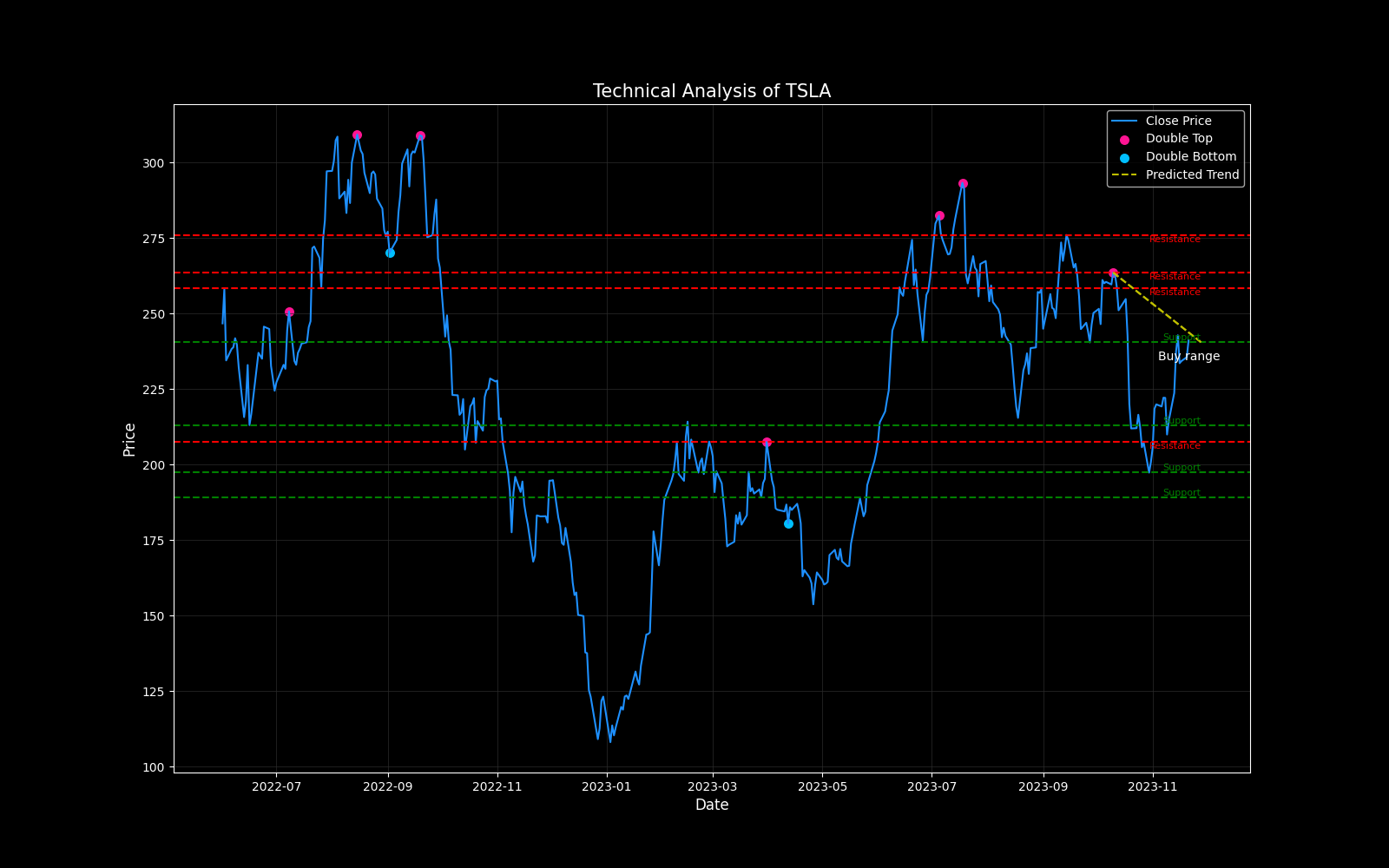The height and width of the screenshot is (868, 1389).
Task: Select the Close Price legend label
Action: (x=1178, y=121)
